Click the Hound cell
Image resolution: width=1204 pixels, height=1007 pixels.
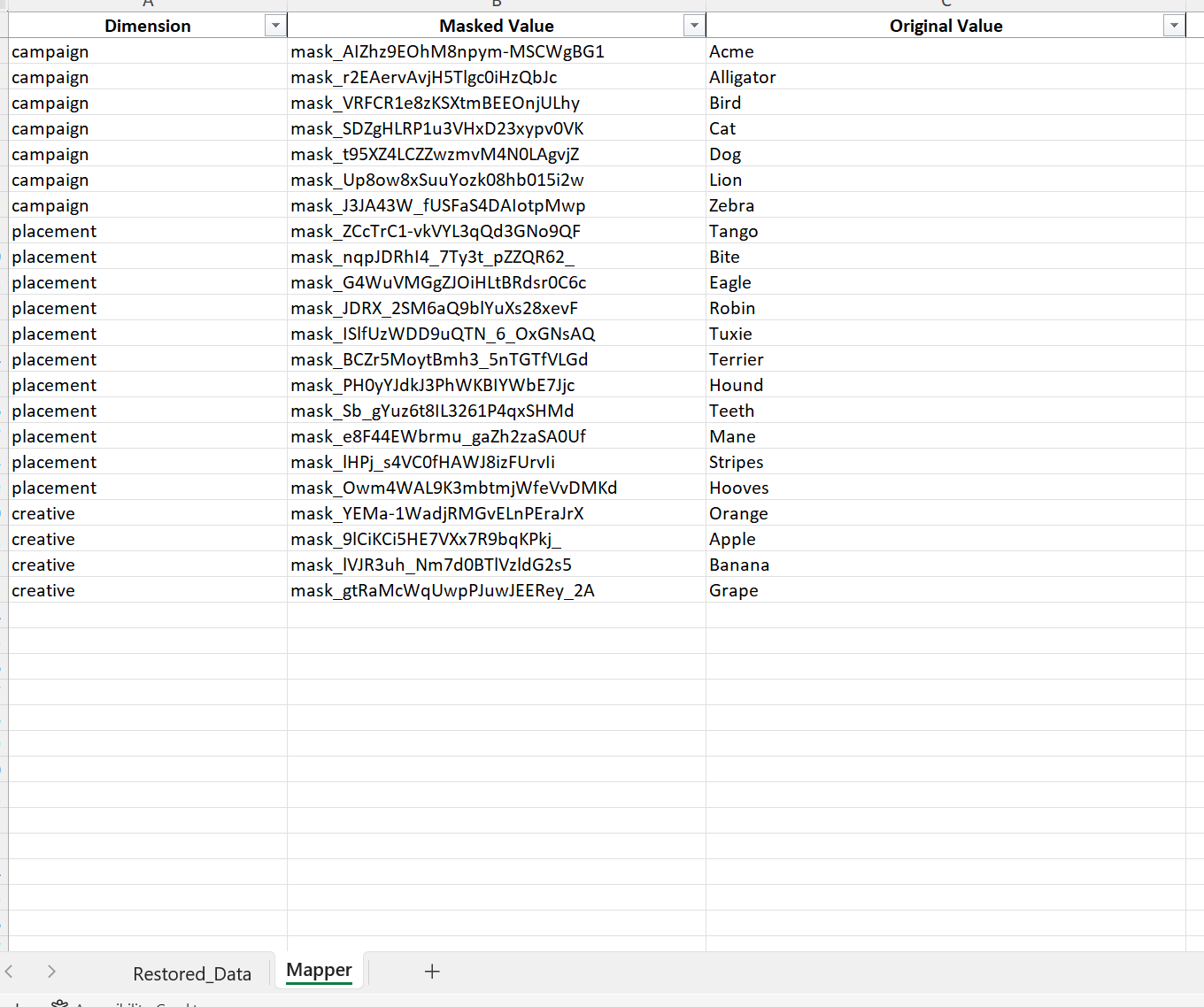[x=945, y=385]
